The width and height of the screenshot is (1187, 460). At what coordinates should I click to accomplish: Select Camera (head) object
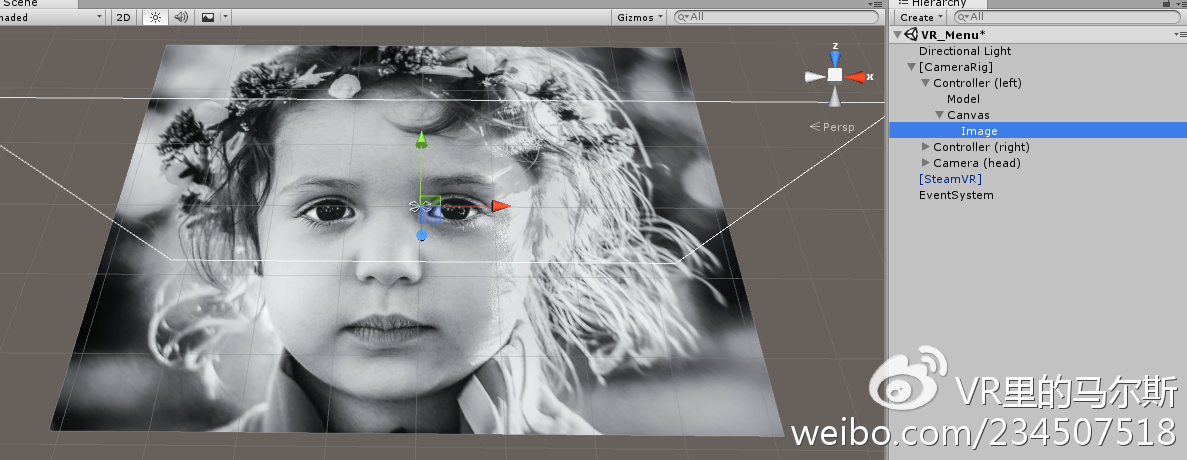977,163
